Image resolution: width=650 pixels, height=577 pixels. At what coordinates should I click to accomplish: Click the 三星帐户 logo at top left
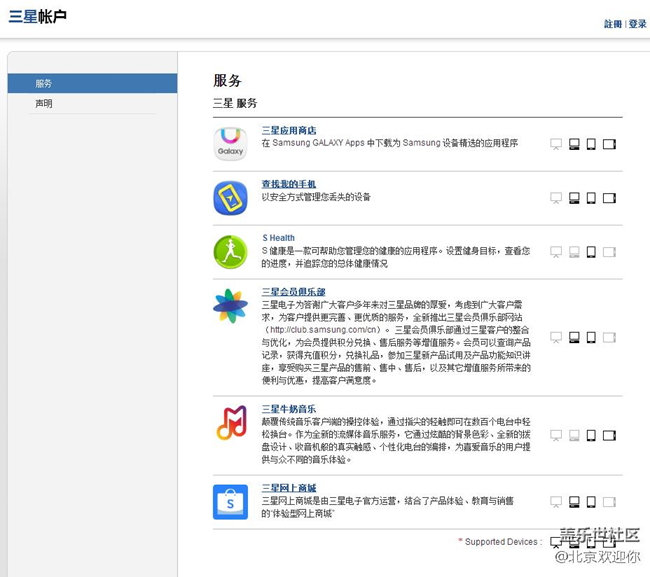tap(38, 17)
